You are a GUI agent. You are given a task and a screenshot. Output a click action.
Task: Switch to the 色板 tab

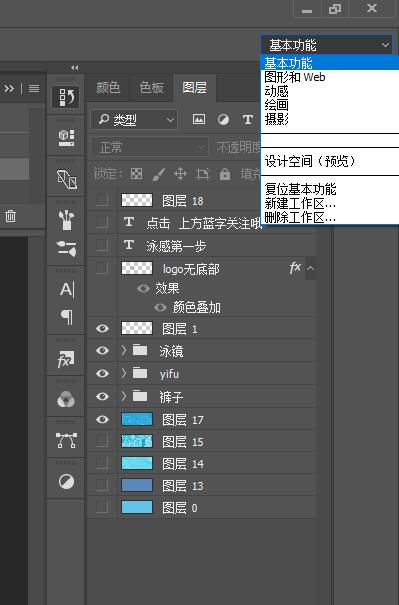point(151,88)
